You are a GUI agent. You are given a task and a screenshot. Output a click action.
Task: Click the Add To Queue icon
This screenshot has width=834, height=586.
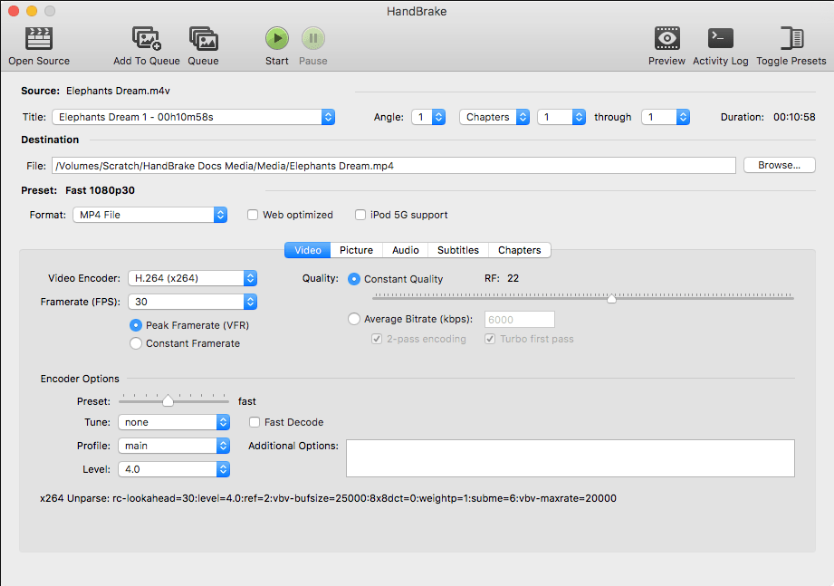146,39
